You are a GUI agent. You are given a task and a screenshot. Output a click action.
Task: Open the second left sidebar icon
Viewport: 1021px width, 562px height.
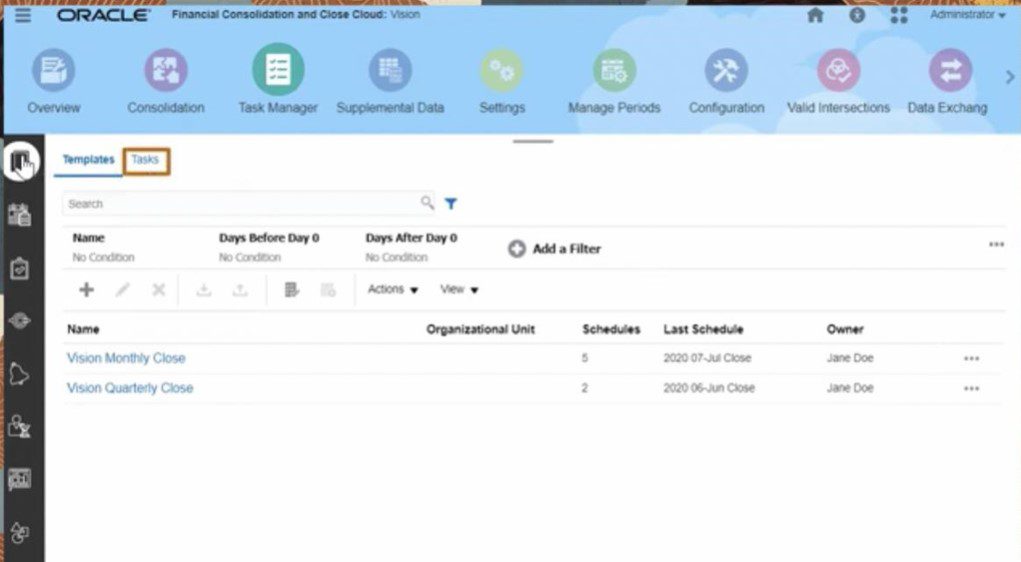pos(20,214)
